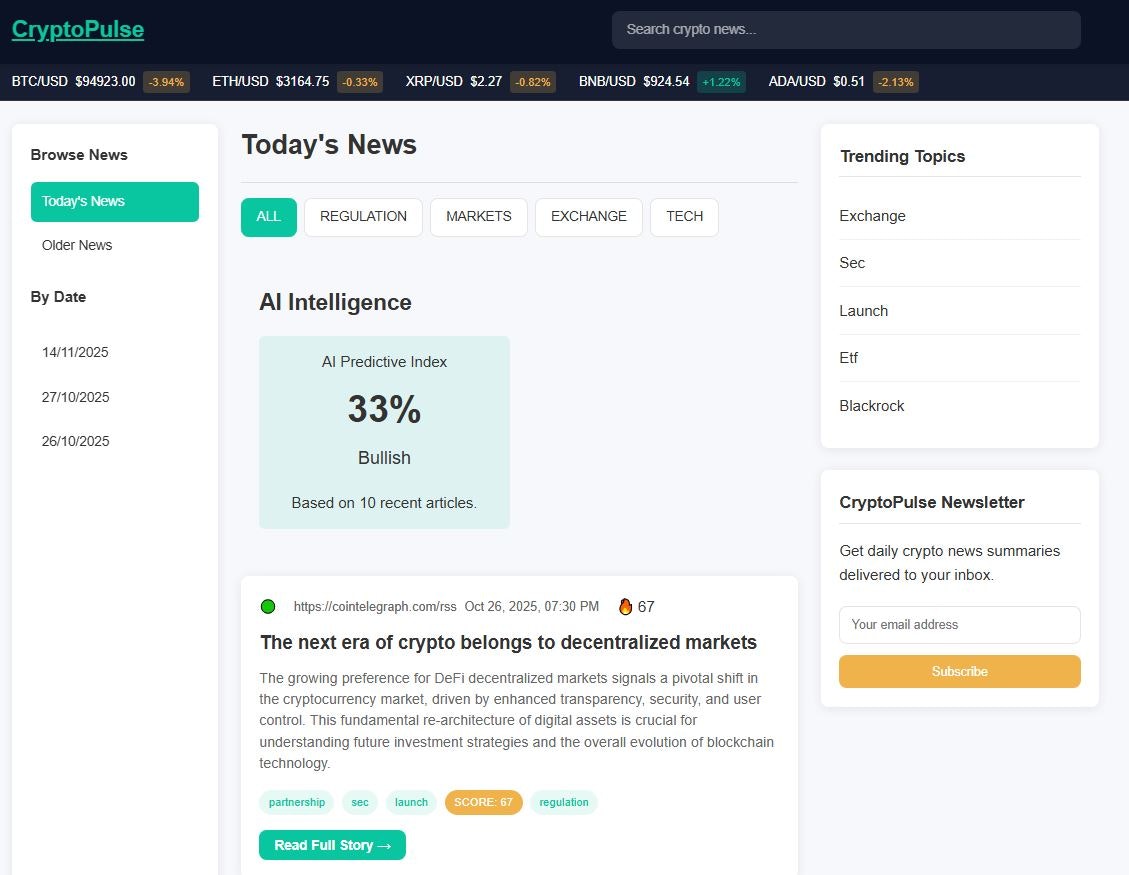Viewport: 1129px width, 875px height.
Task: Click the SCORE: 67 orange badge
Action: click(484, 802)
